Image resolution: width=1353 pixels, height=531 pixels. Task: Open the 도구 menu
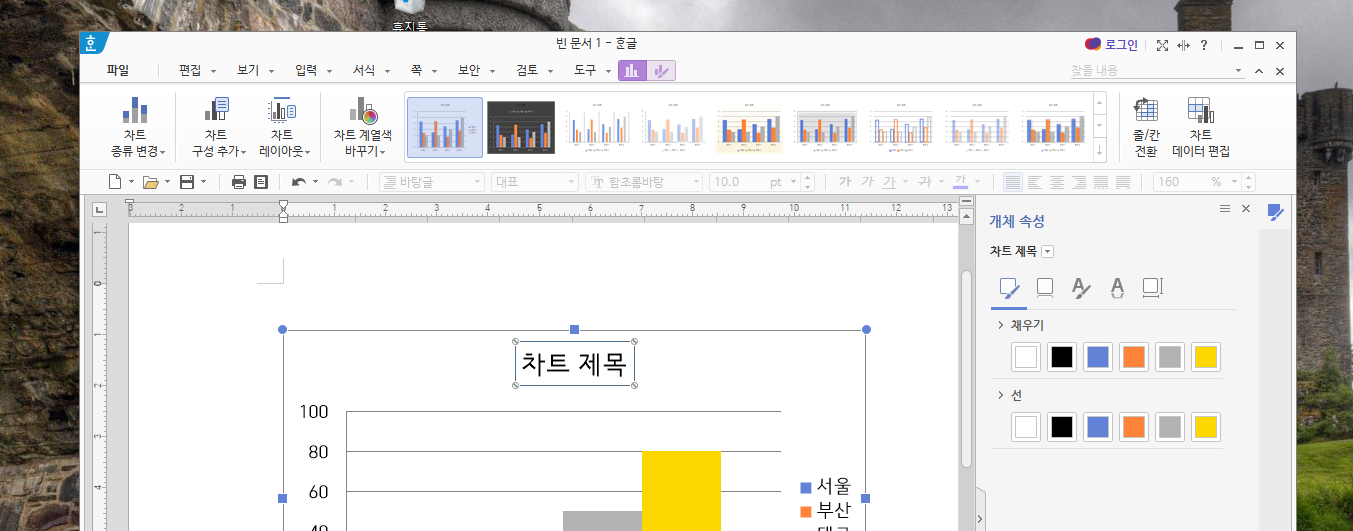585,71
